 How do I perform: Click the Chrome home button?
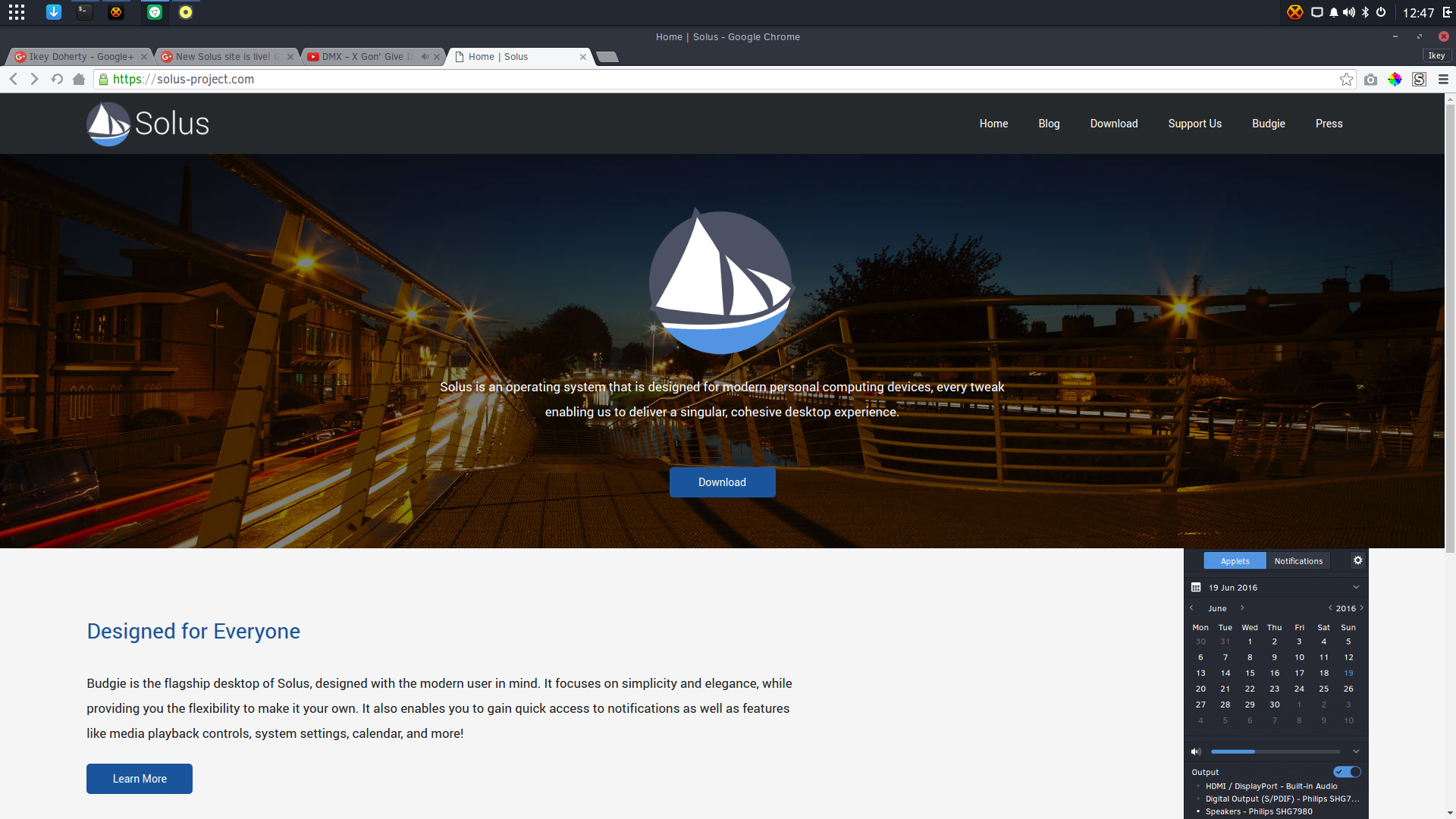coord(79,79)
